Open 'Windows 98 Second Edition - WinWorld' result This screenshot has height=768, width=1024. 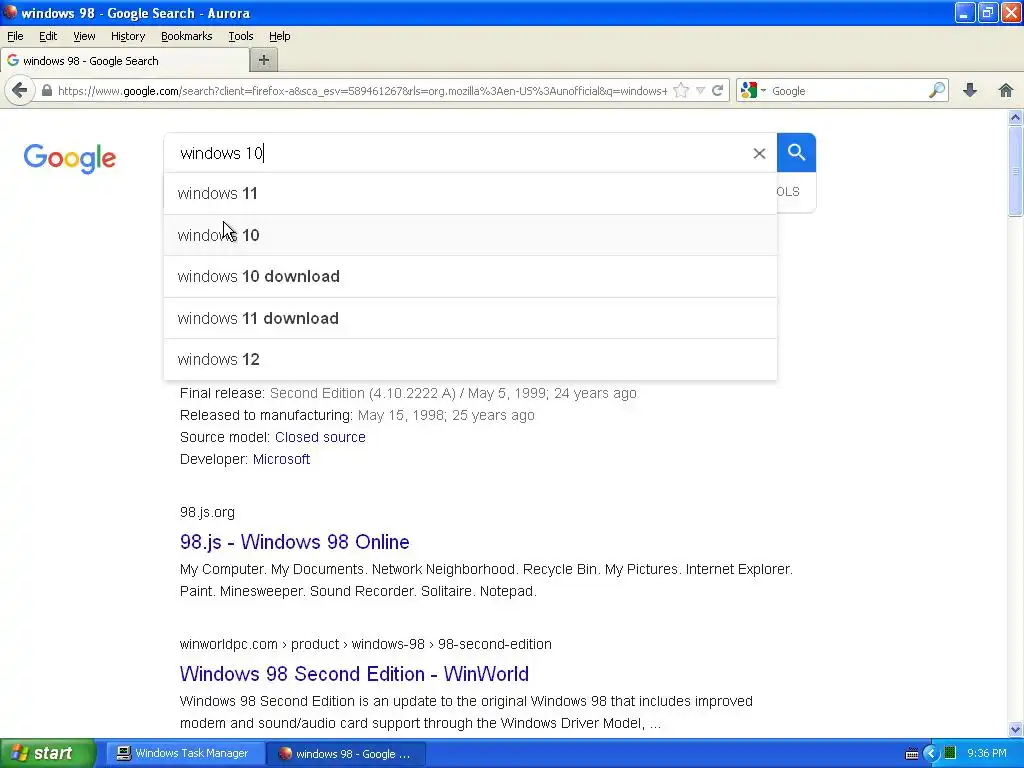(x=354, y=674)
